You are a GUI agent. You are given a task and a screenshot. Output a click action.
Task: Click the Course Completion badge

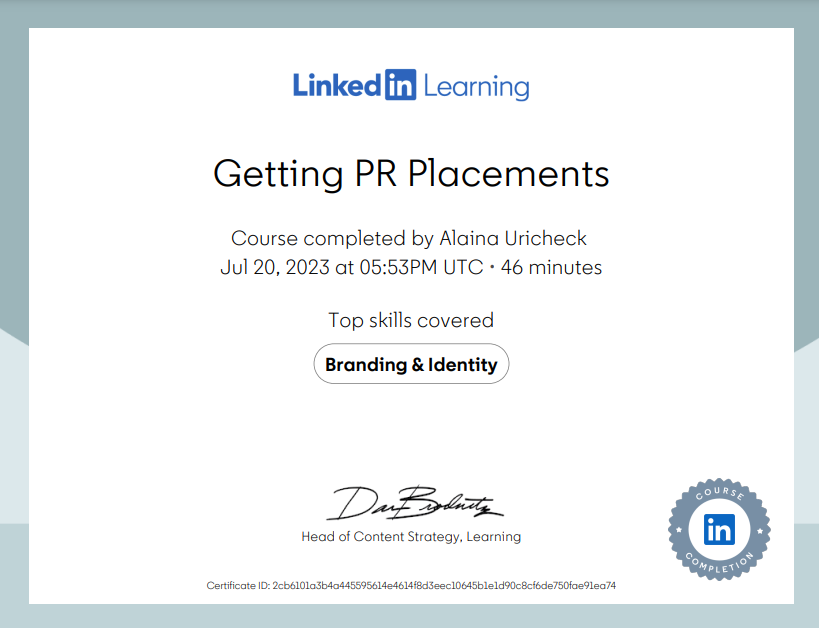719,529
